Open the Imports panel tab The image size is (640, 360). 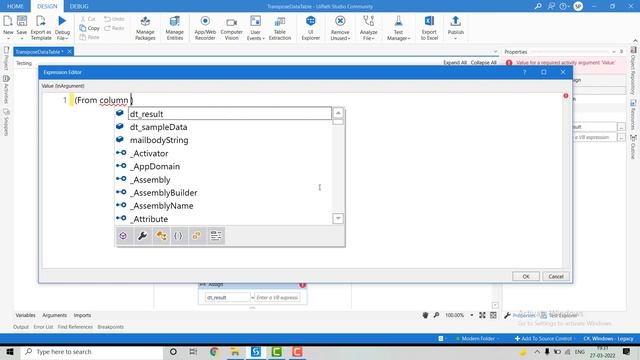coord(82,315)
